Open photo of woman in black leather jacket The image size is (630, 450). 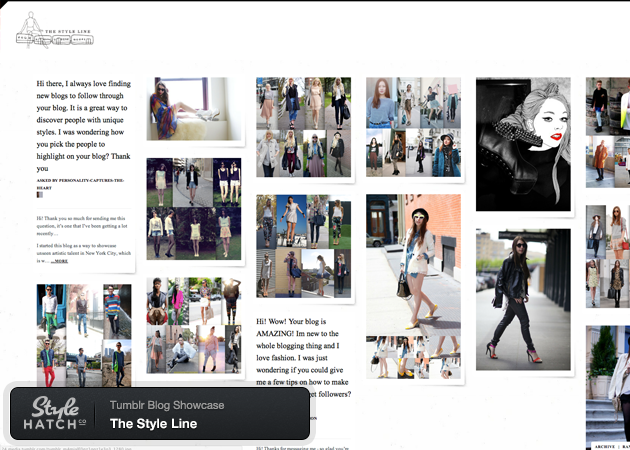tap(522, 300)
